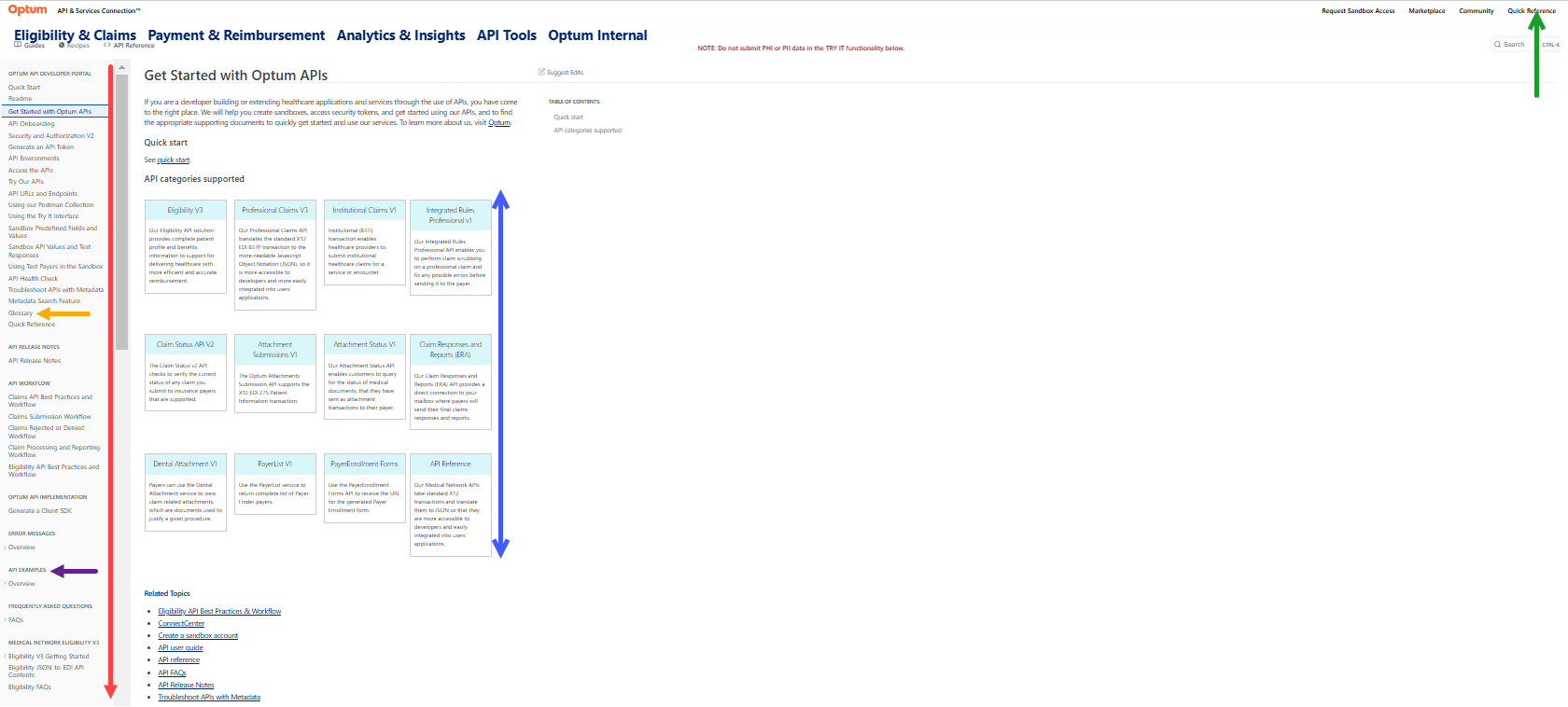Open Security and Authorization V2
This screenshot has width=1568, height=707.
tap(51, 136)
